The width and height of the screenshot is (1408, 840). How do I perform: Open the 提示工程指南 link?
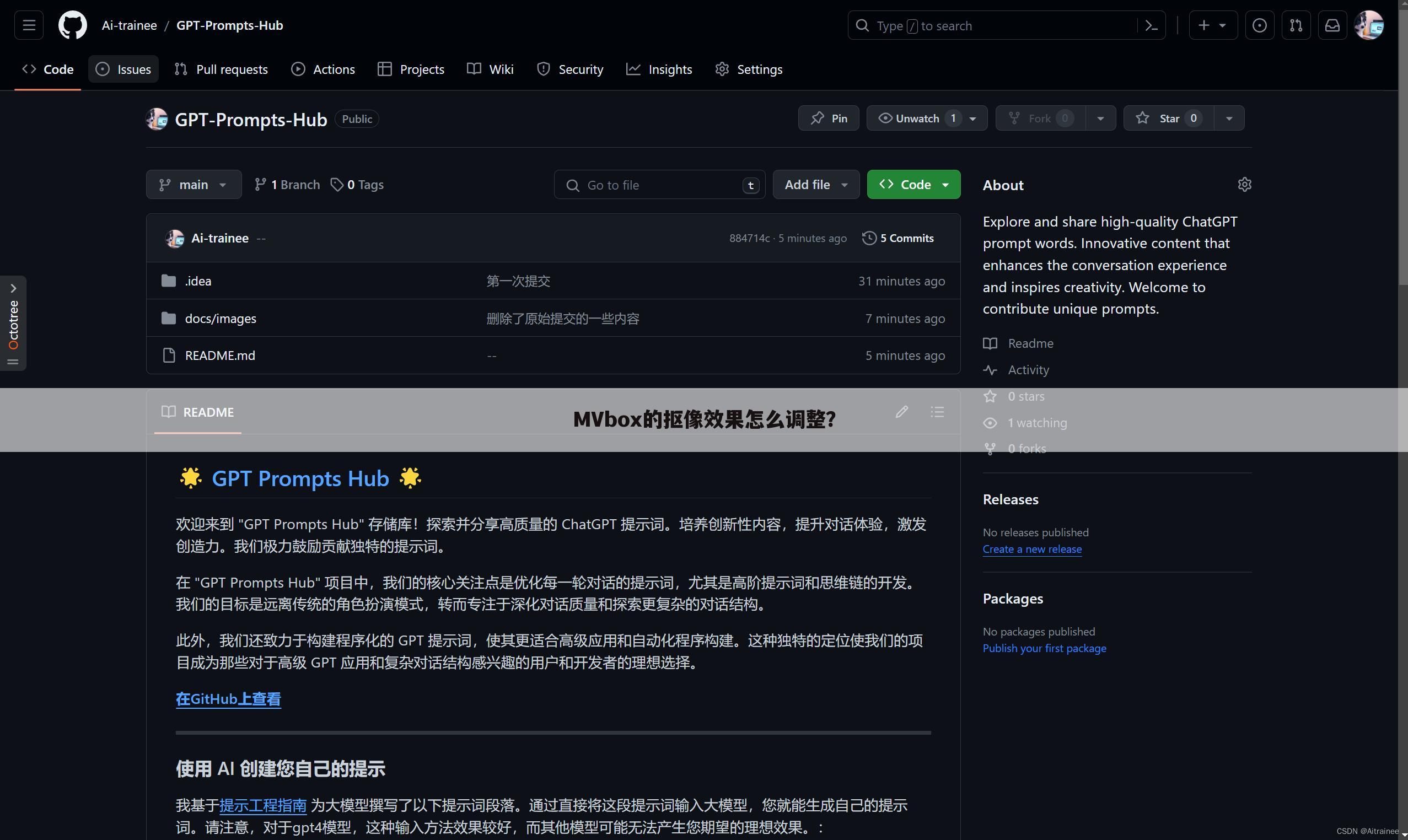[x=263, y=805]
